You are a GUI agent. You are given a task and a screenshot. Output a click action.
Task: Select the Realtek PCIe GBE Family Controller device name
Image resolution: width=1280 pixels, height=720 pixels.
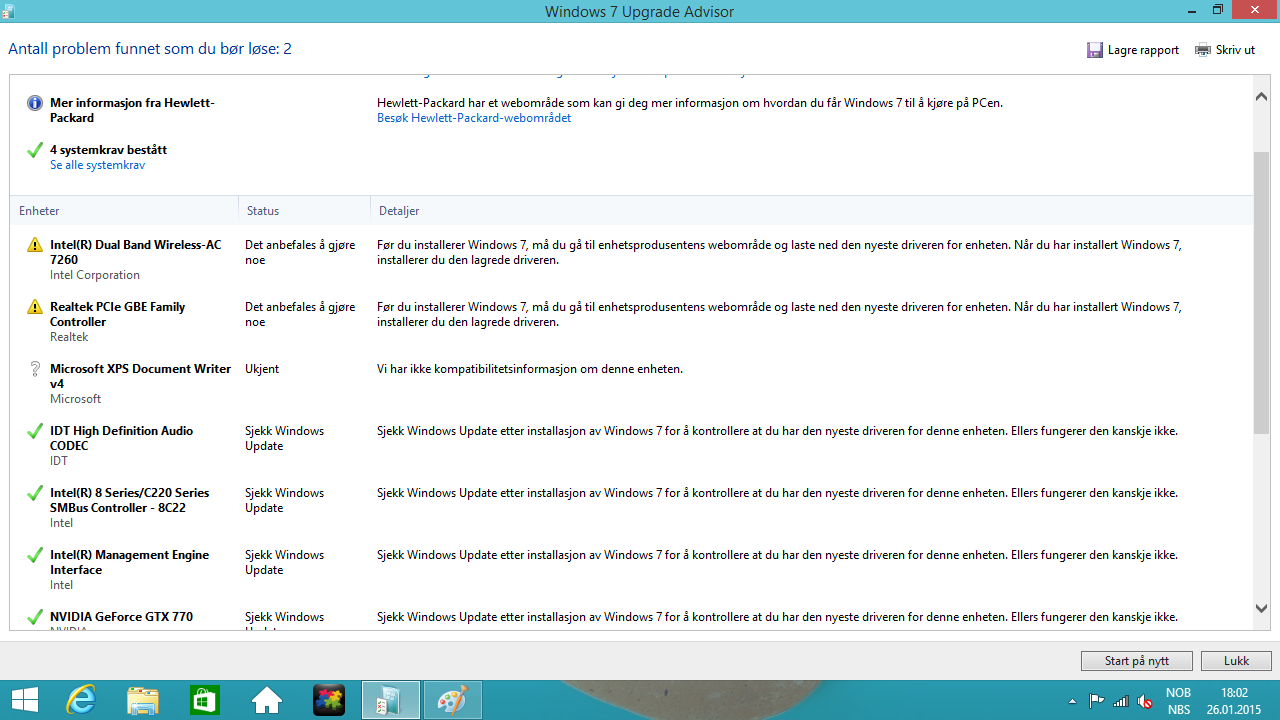[x=118, y=314]
